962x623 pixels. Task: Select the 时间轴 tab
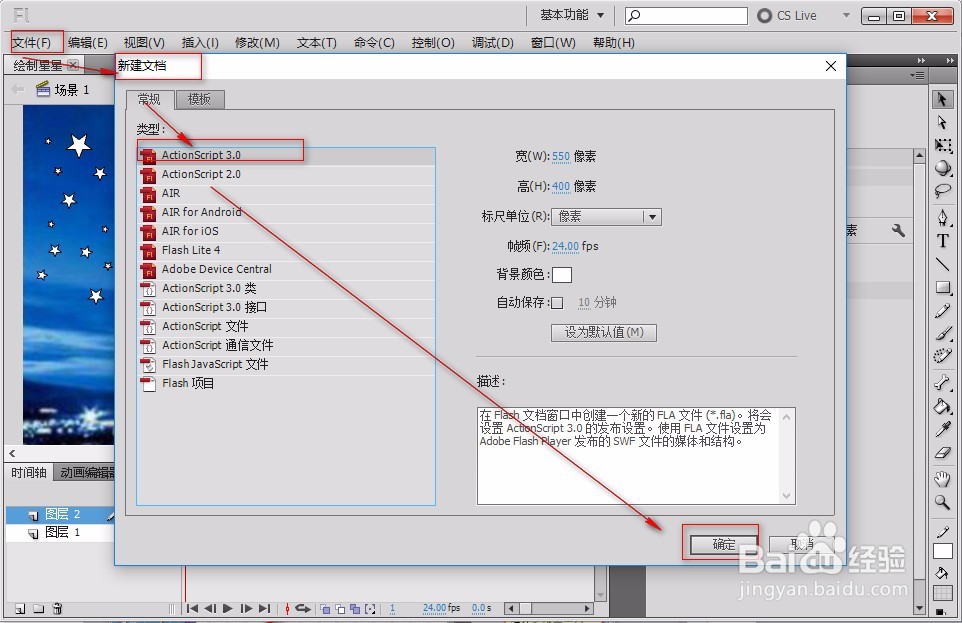pos(29,472)
